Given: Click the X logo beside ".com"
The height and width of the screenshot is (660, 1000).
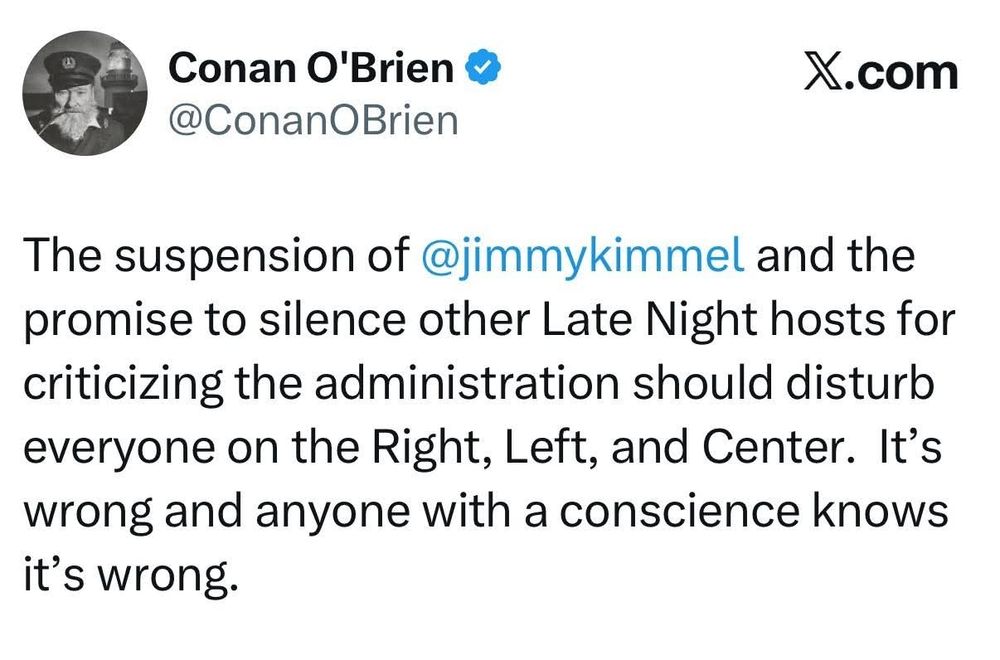Looking at the screenshot, I should click(826, 73).
